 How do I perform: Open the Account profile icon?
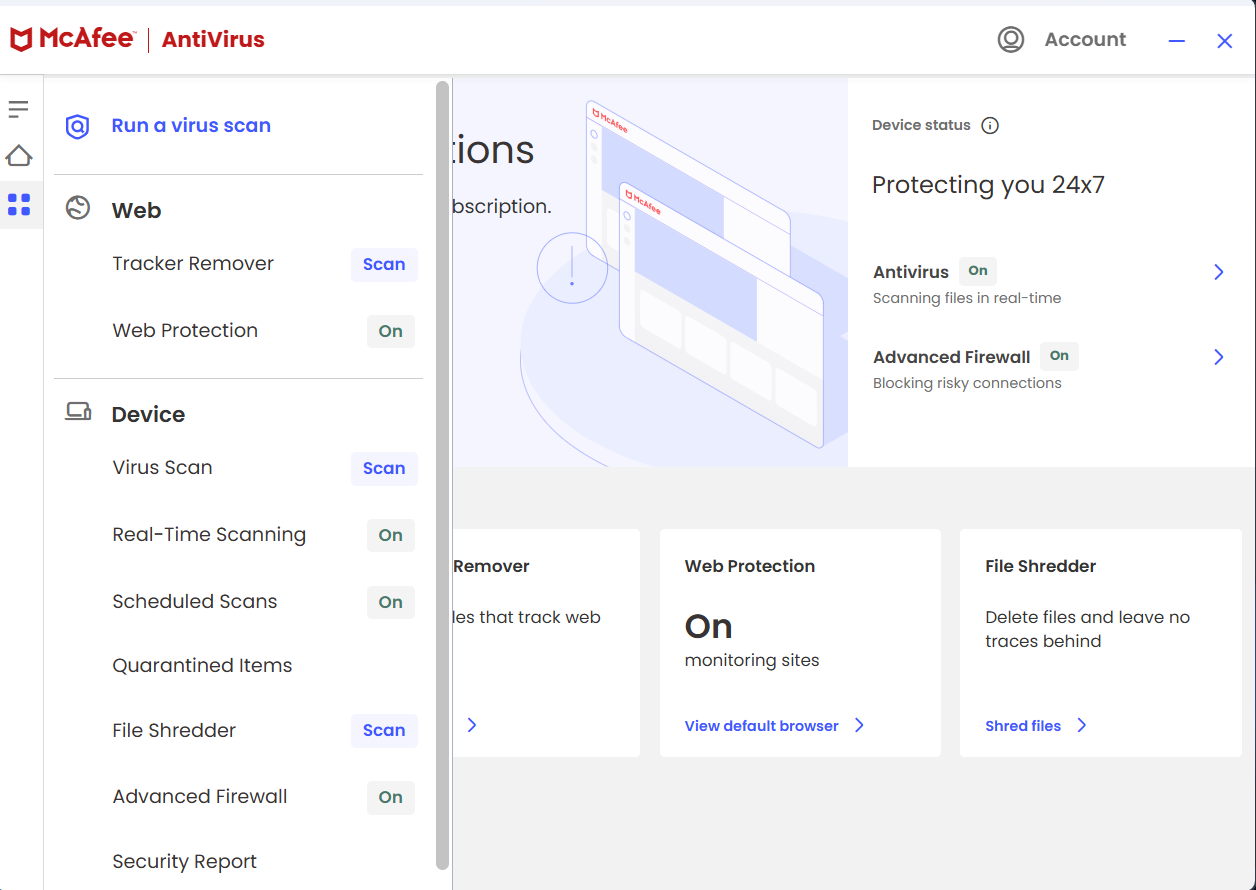1011,40
